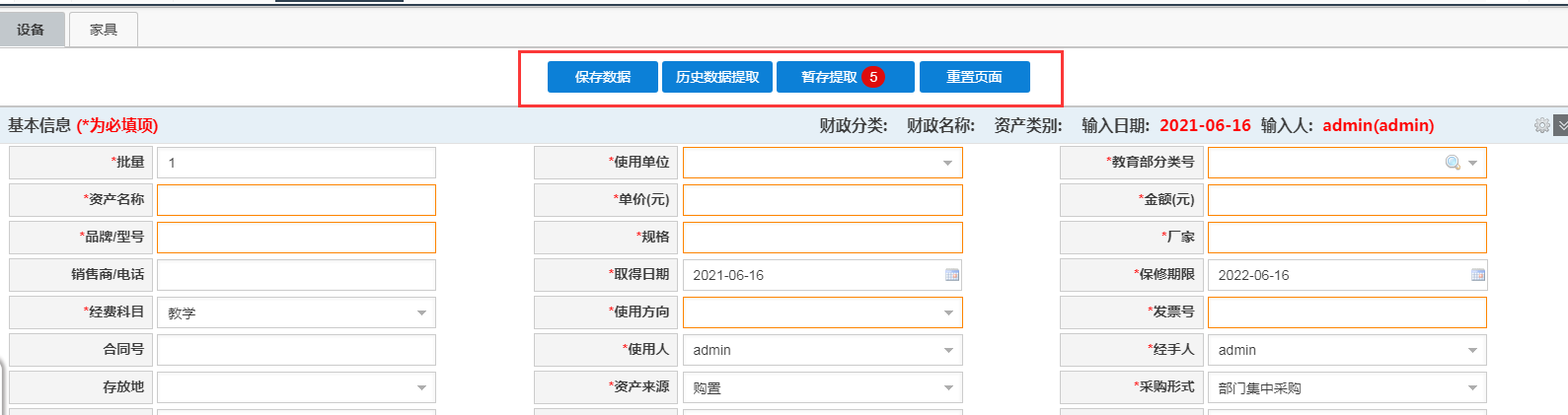Focus the 单价(元) input field
The width and height of the screenshot is (1568, 415).
pos(822,200)
